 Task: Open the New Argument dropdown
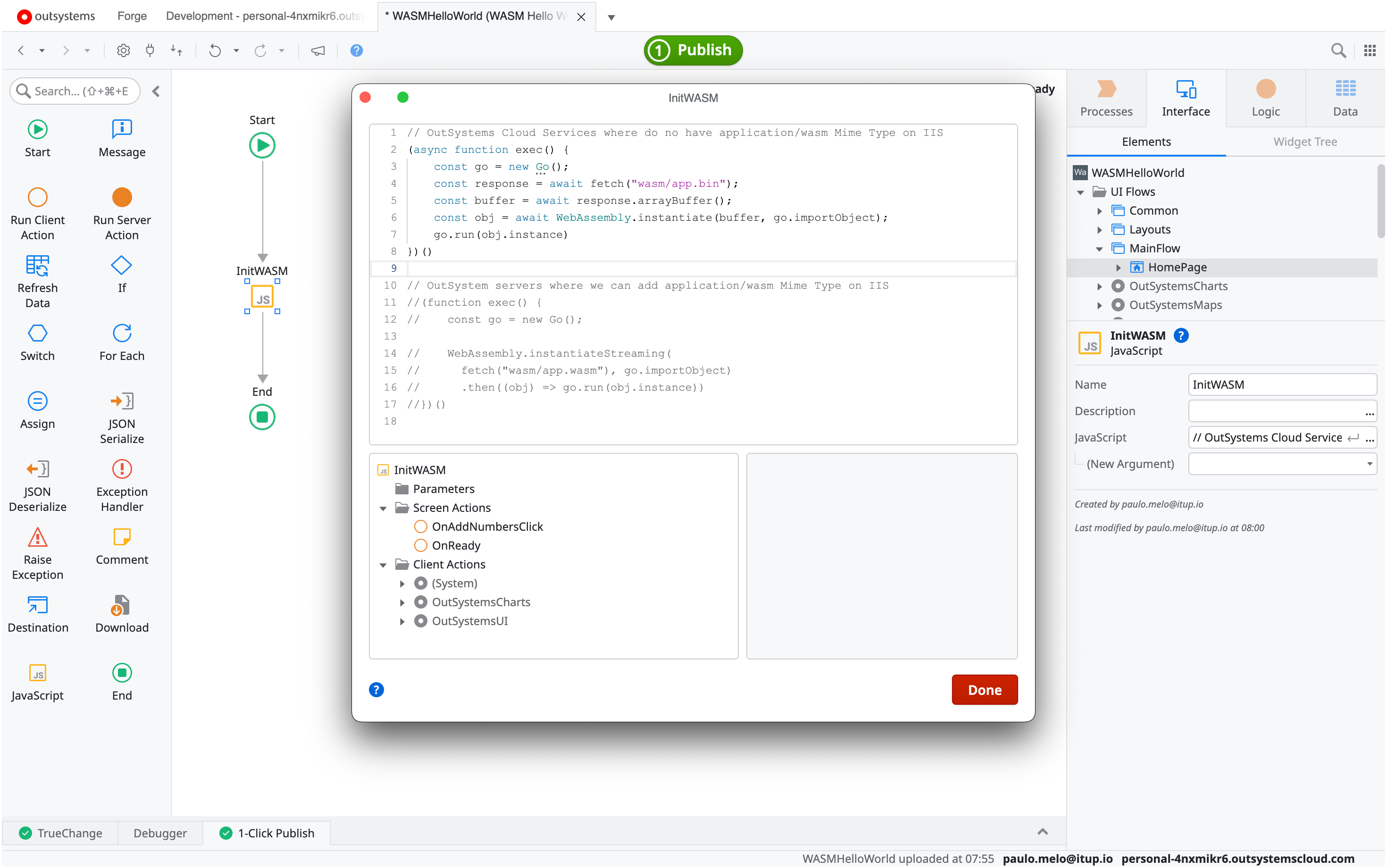pos(1370,464)
